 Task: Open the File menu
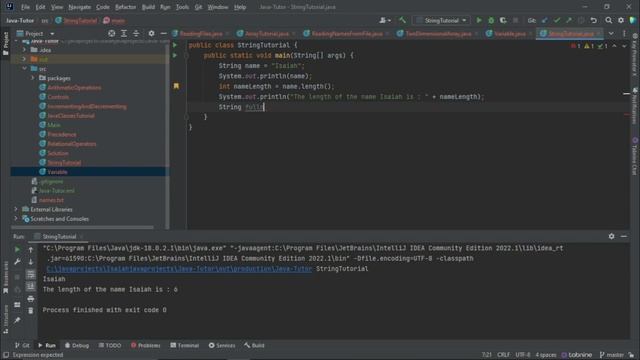(x=25, y=7)
